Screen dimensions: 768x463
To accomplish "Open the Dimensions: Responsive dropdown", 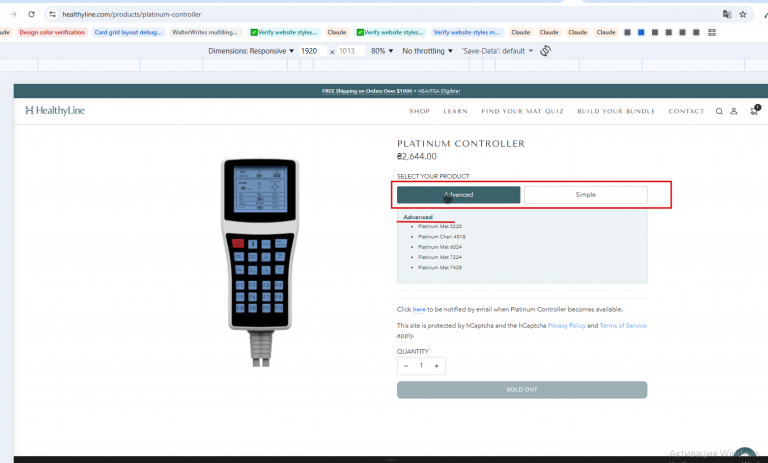I will tap(251, 51).
